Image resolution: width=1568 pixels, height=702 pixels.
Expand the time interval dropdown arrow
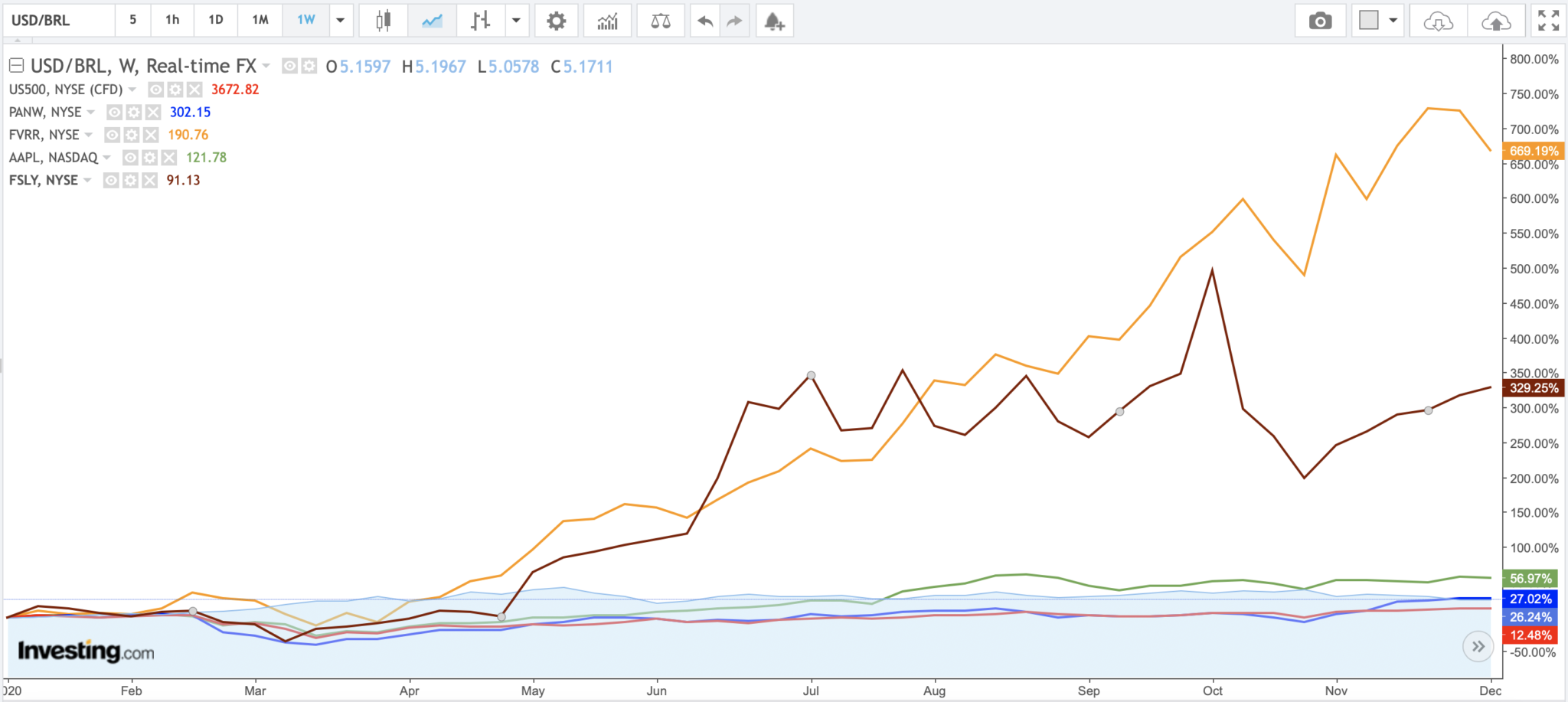[x=341, y=21]
